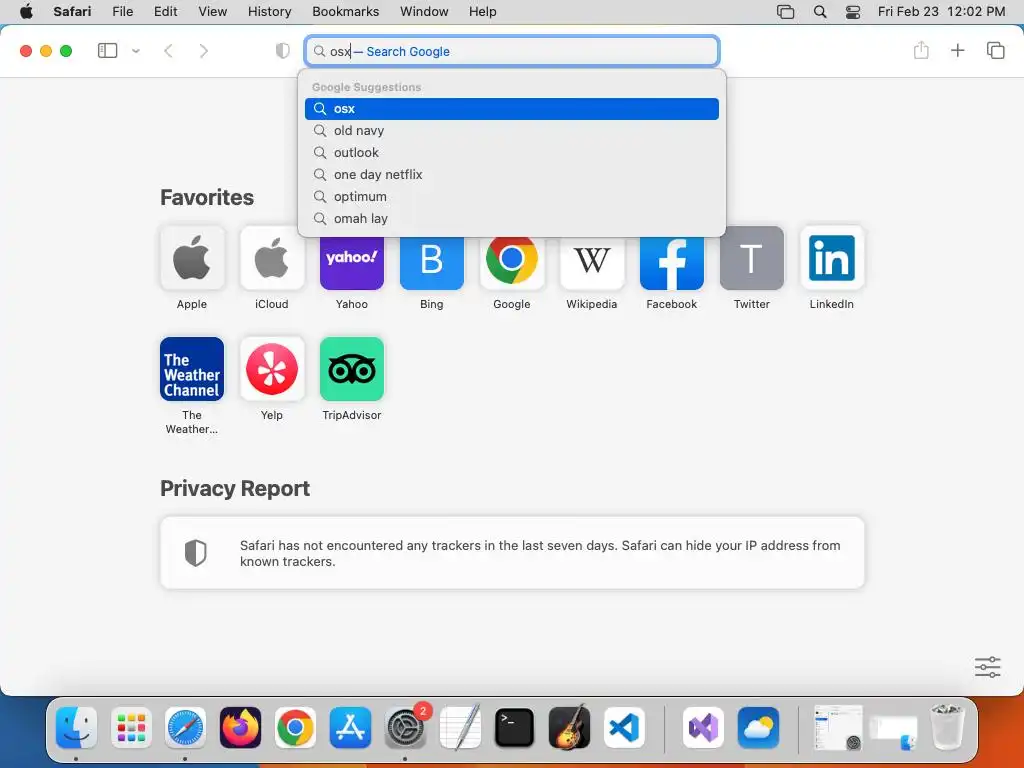Open the Apple favorite
The height and width of the screenshot is (768, 1024).
192,258
